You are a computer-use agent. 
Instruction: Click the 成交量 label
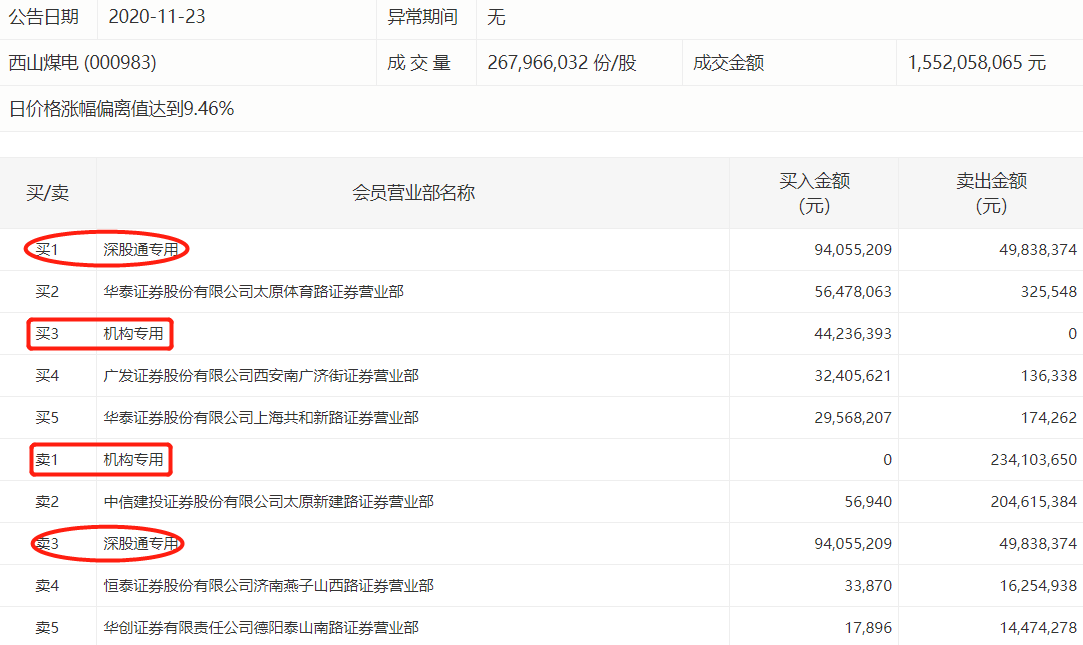click(x=419, y=63)
